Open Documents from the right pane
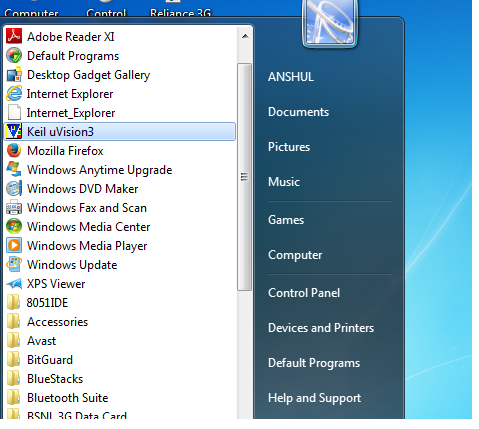Viewport: 479px width, 429px height. coord(299,112)
